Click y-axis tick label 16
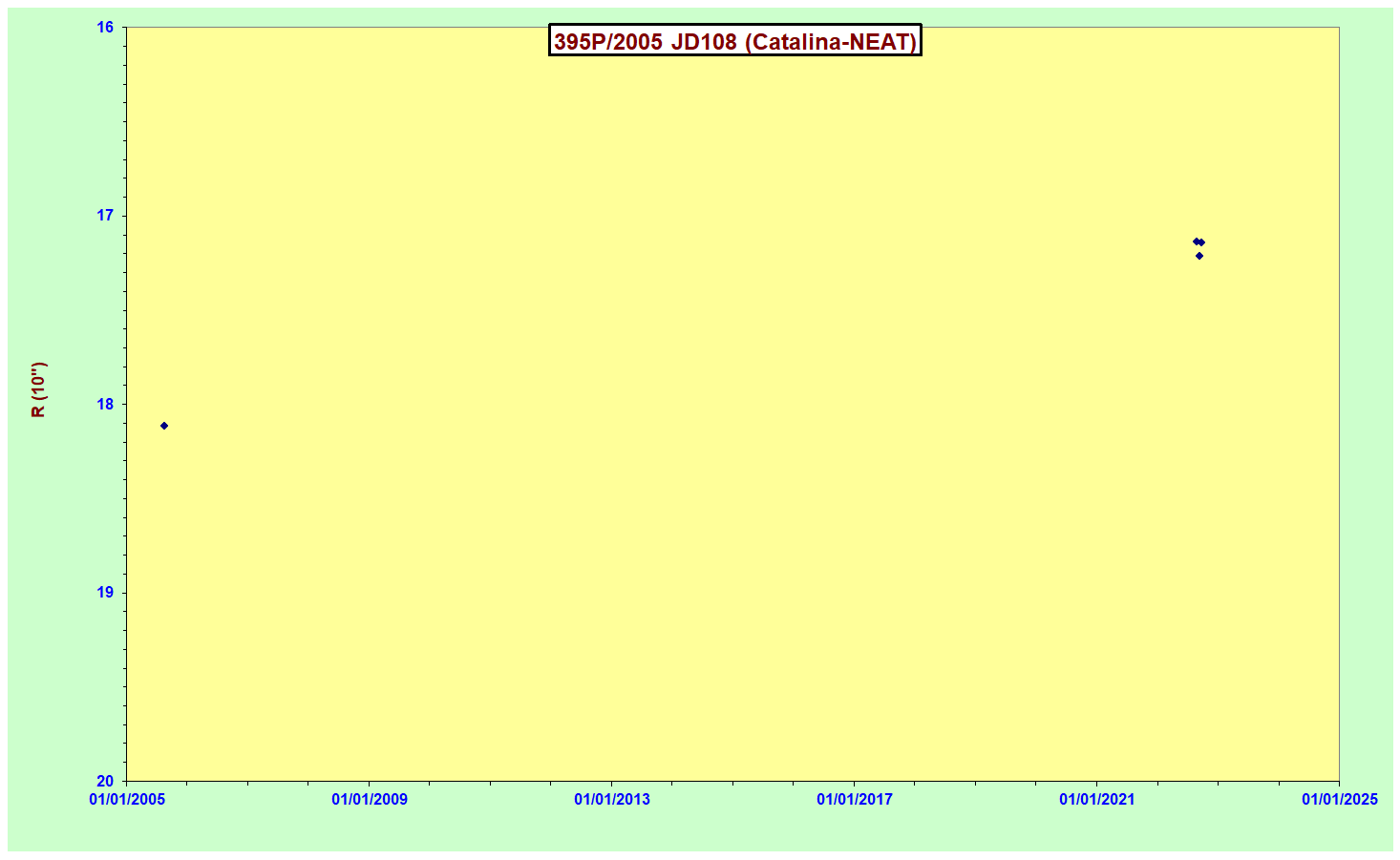The height and width of the screenshot is (860, 1400). coord(105,28)
